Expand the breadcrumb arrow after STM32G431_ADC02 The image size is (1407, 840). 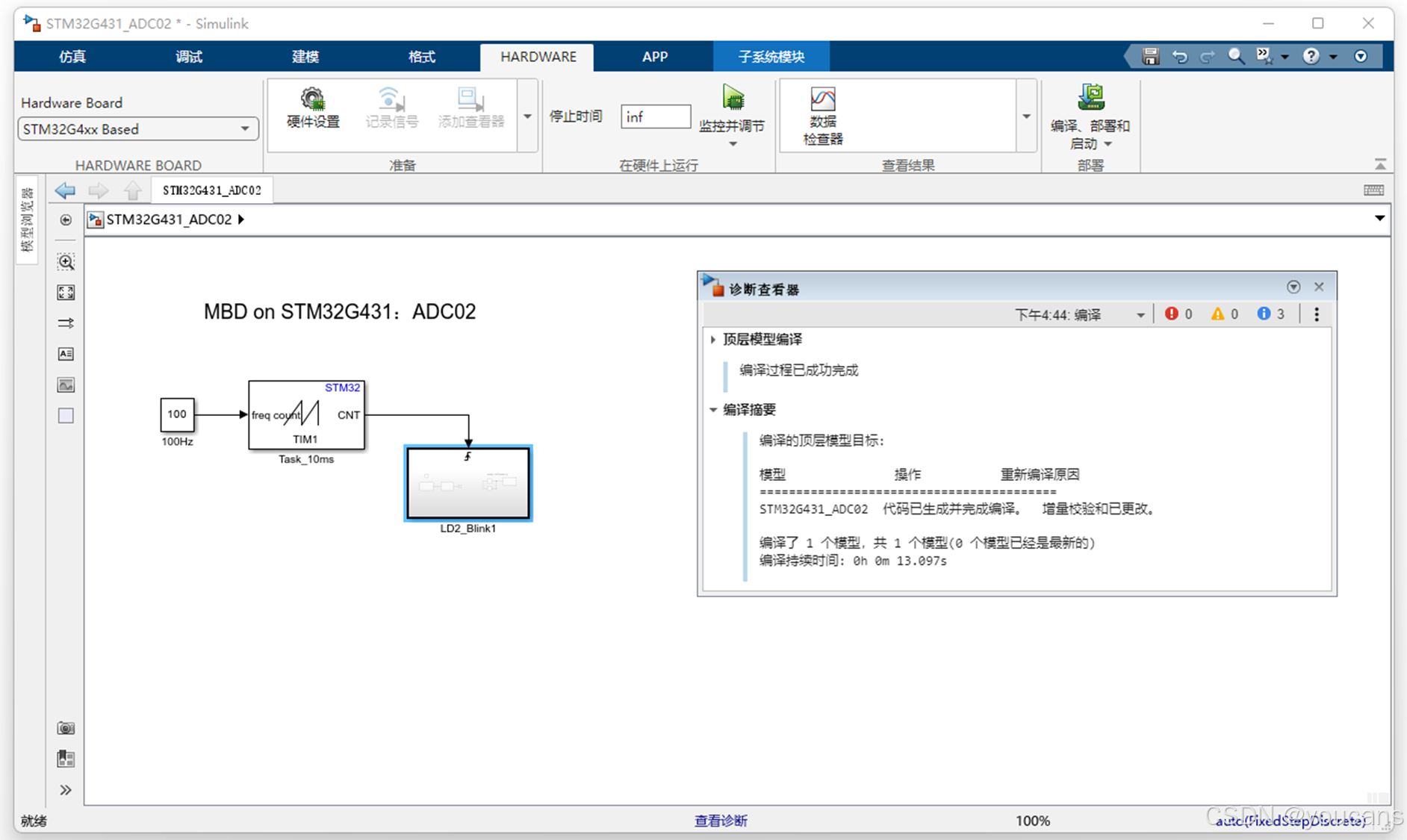(x=241, y=220)
